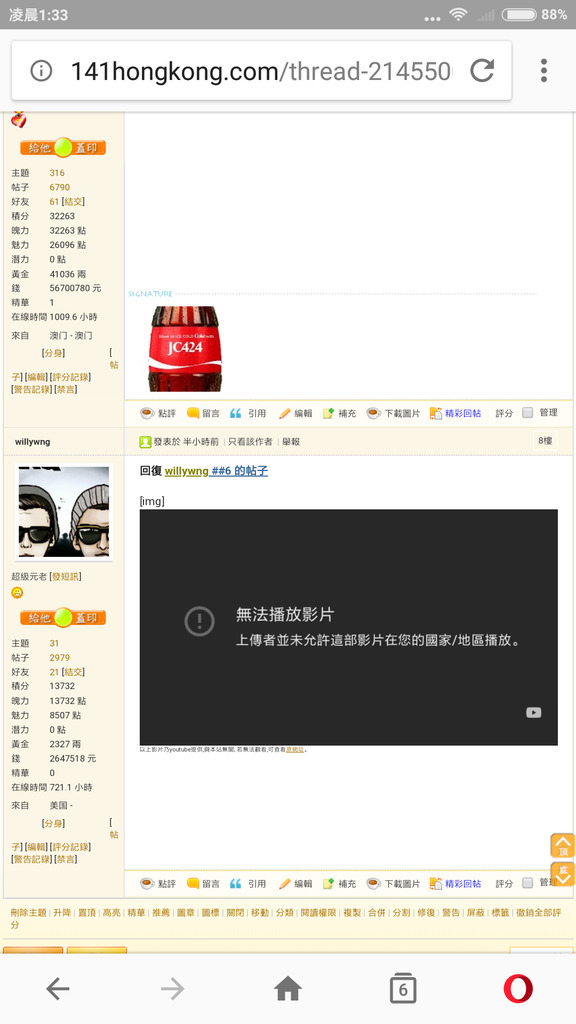576x1024 pixels.
Task: Click 發短訊 next to 超級元老
Action: point(65,577)
